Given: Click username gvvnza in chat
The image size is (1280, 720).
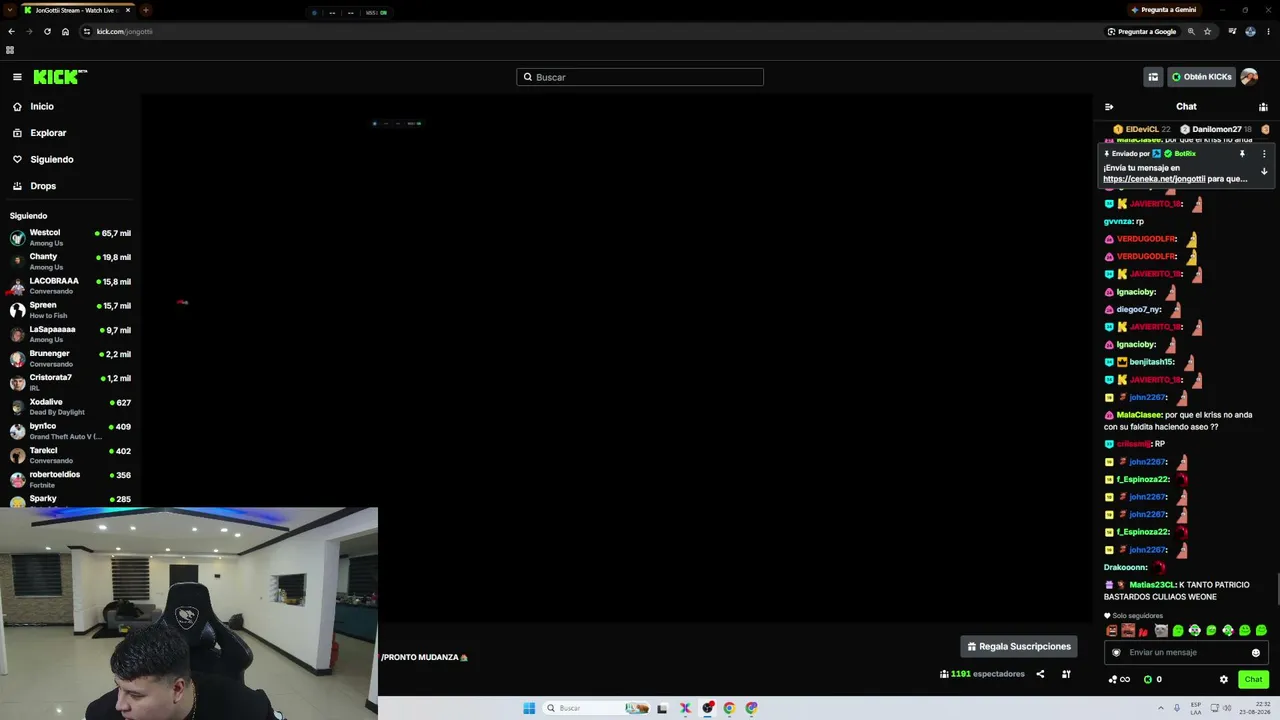Looking at the screenshot, I should click(1118, 221).
